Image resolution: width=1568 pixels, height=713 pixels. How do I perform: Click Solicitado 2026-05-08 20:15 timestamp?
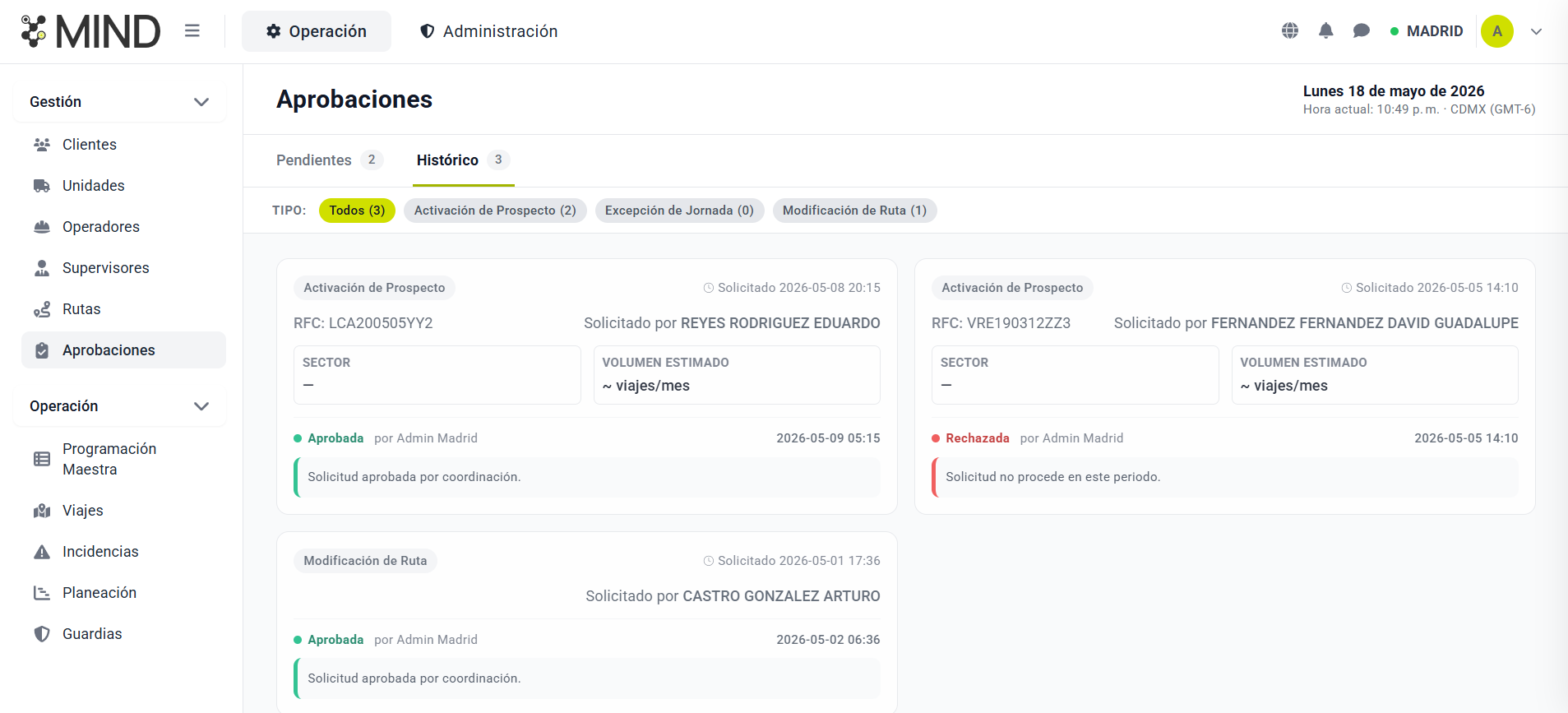tap(792, 288)
